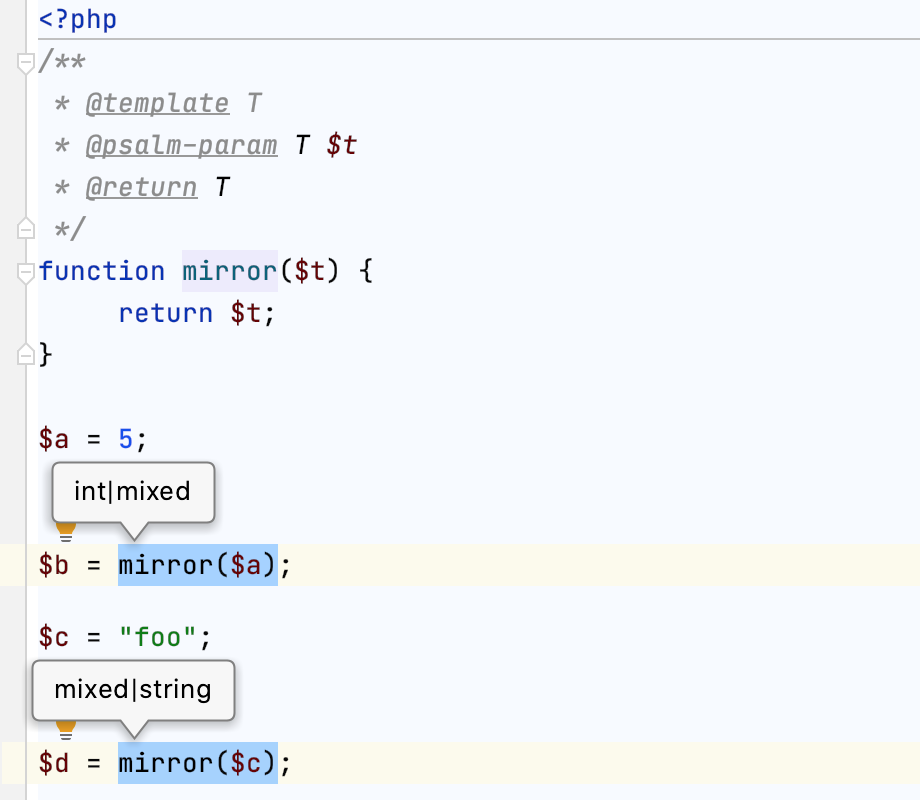Image resolution: width=920 pixels, height=800 pixels.
Task: Click the @psalm-param docblock tag
Action: click(x=181, y=146)
